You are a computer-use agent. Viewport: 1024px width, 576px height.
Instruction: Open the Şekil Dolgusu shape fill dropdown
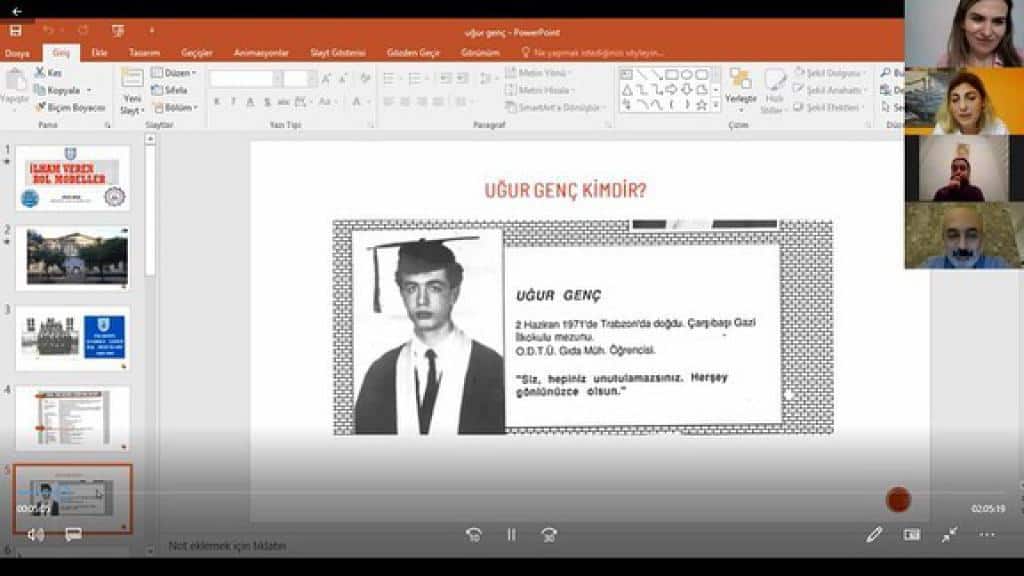coord(829,72)
